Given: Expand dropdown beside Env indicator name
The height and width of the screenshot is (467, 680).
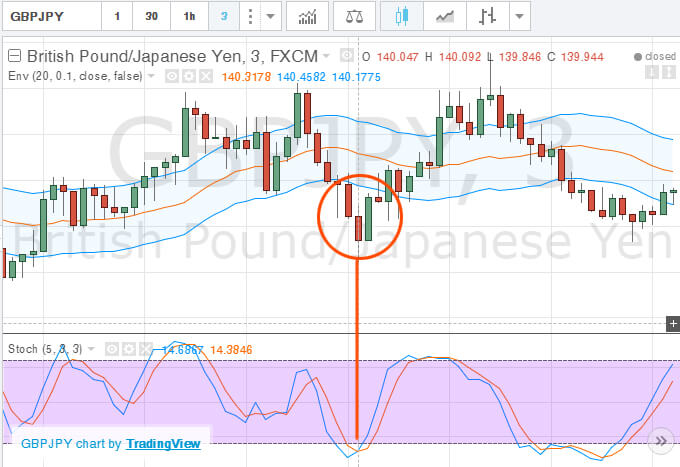Looking at the screenshot, I should pyautogui.click(x=151, y=76).
